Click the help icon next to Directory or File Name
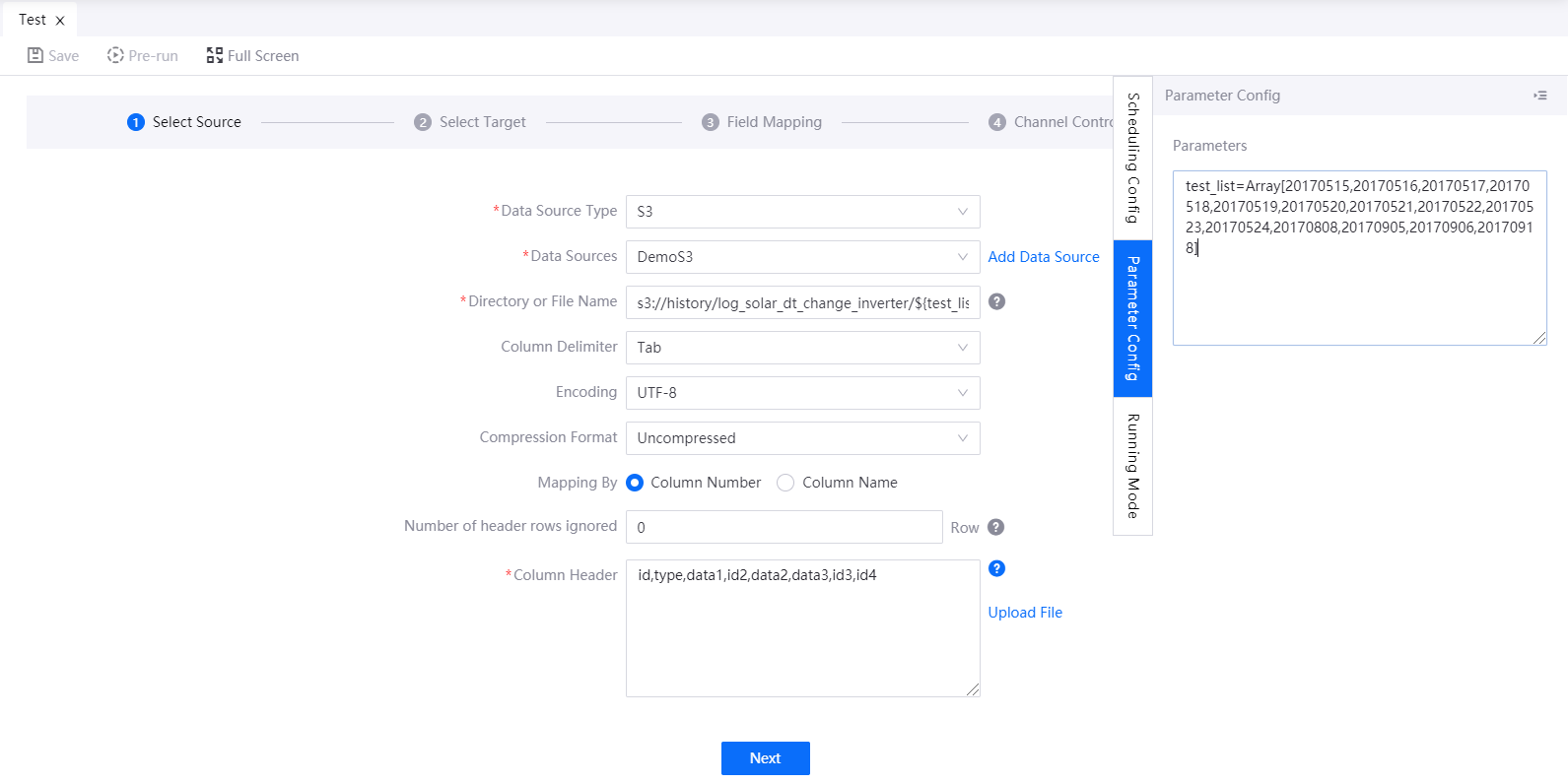The height and width of the screenshot is (784, 1568). 996,301
